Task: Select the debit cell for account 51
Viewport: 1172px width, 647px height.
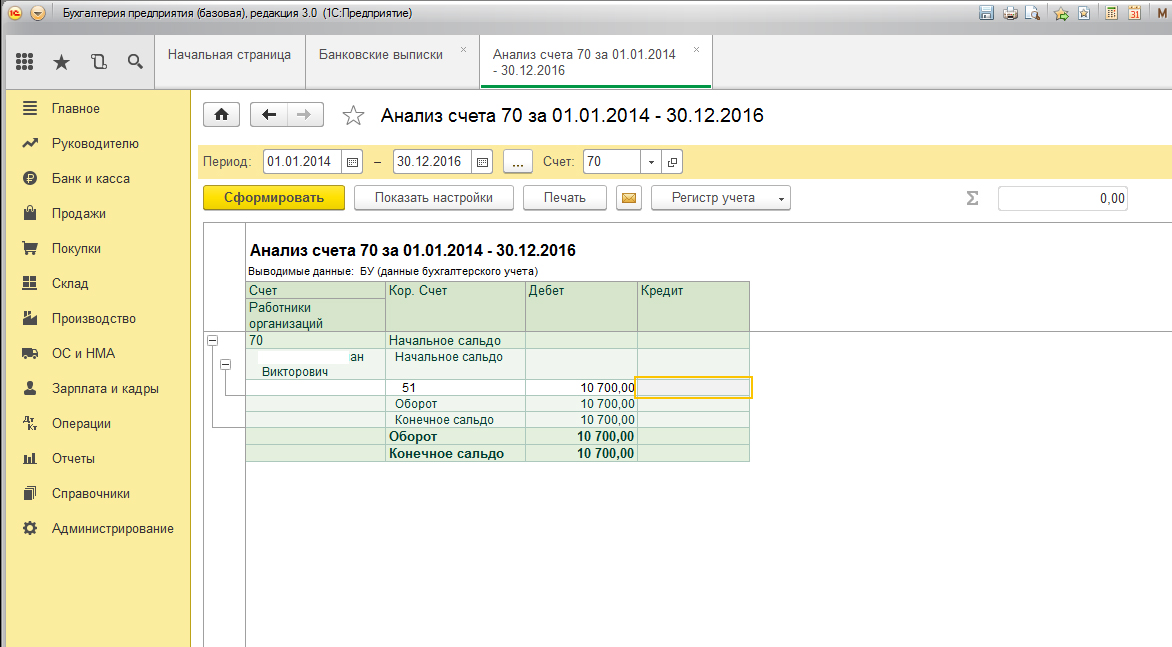Action: point(581,388)
